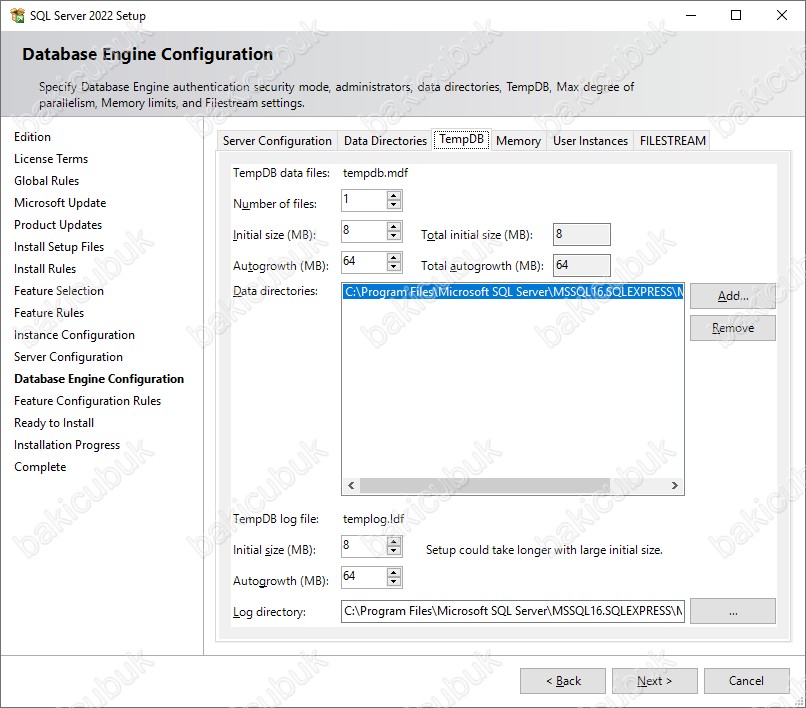
Task: Click Instance Configuration in the step list
Action: (74, 335)
